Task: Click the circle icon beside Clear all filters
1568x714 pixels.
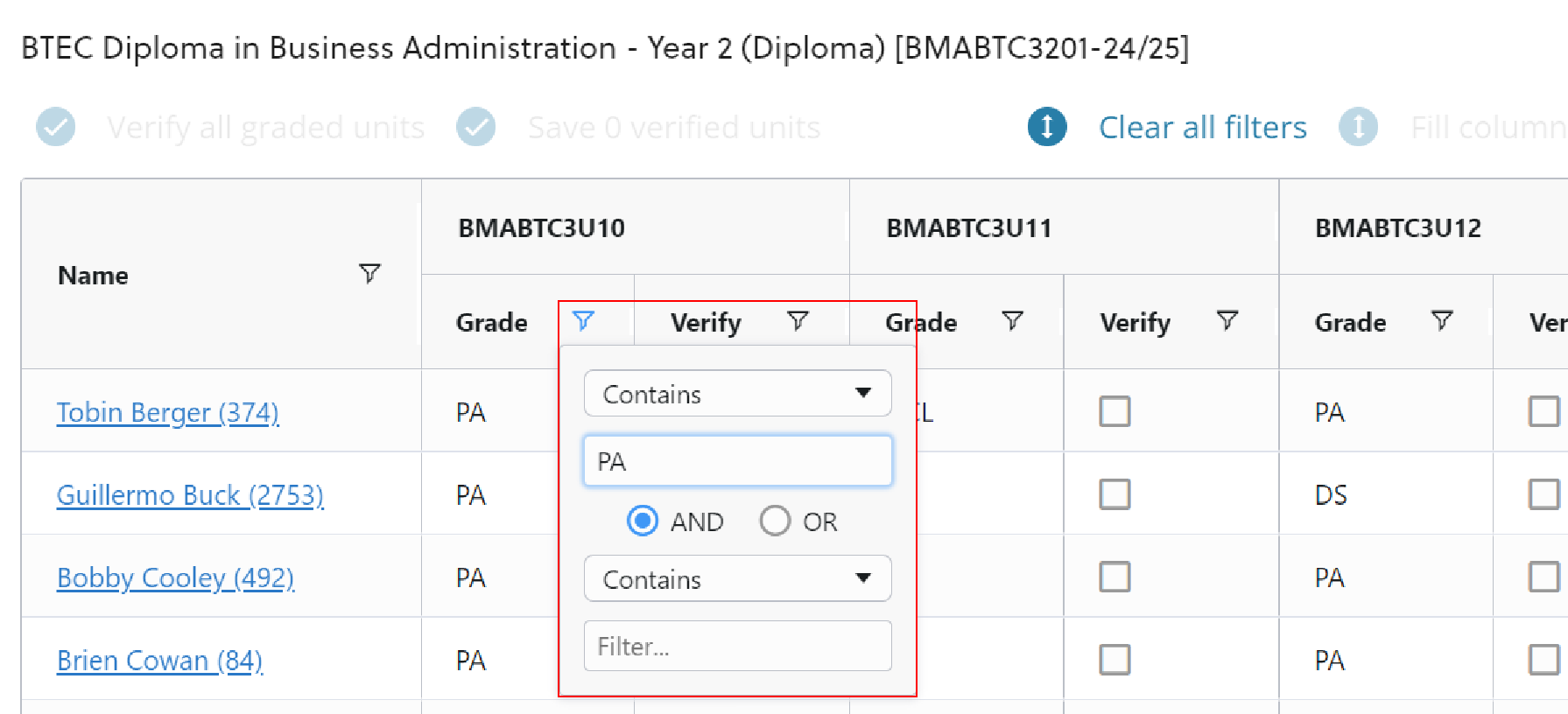Action: point(1047,127)
